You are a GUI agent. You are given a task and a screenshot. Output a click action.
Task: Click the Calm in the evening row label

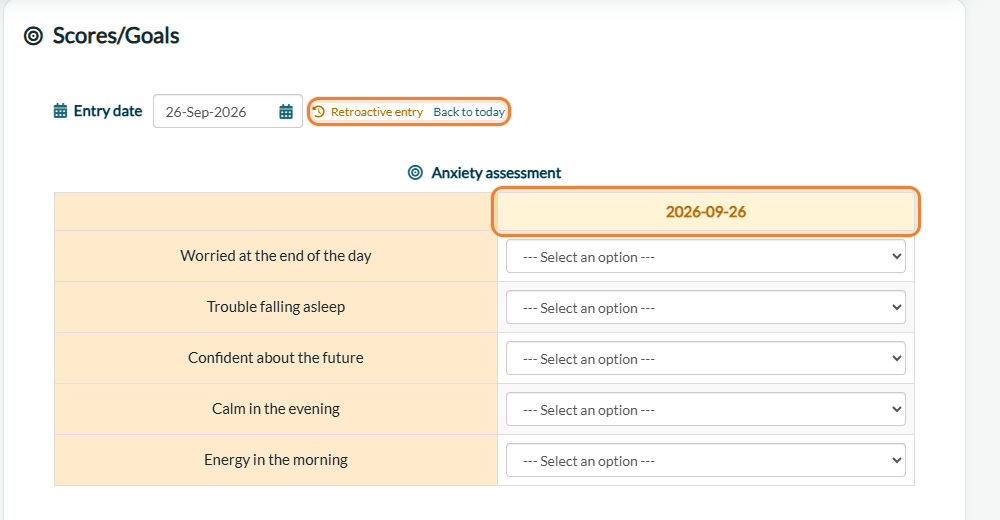[276, 409]
